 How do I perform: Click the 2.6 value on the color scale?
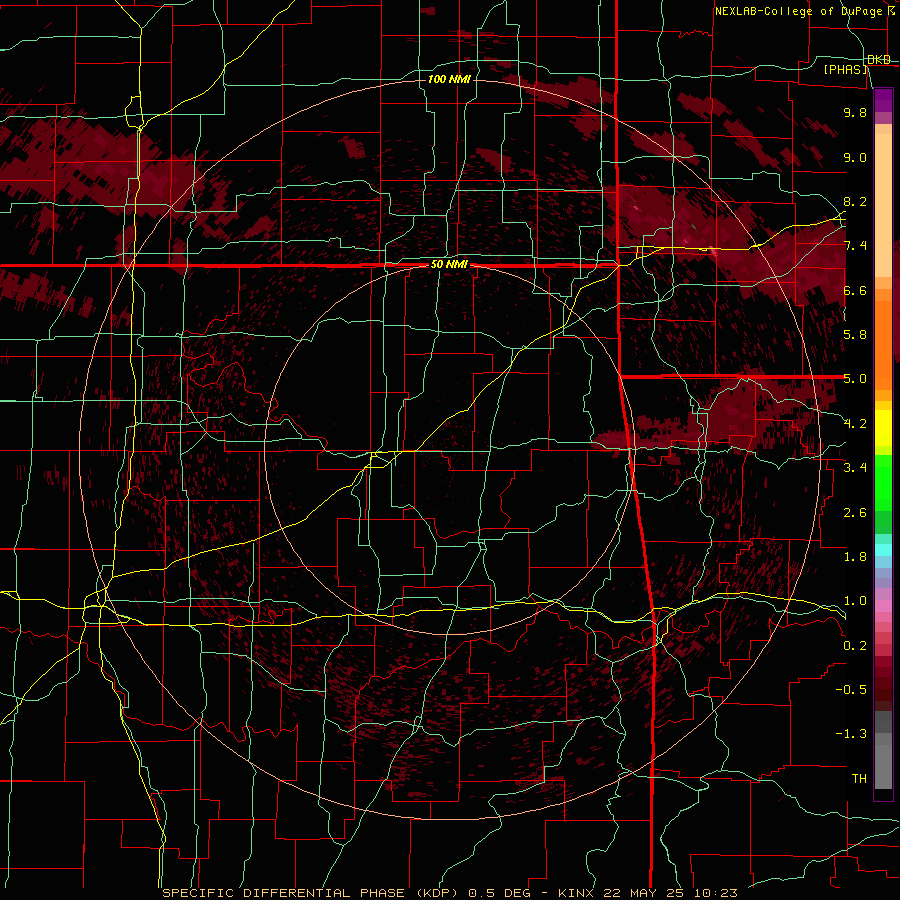(x=855, y=513)
